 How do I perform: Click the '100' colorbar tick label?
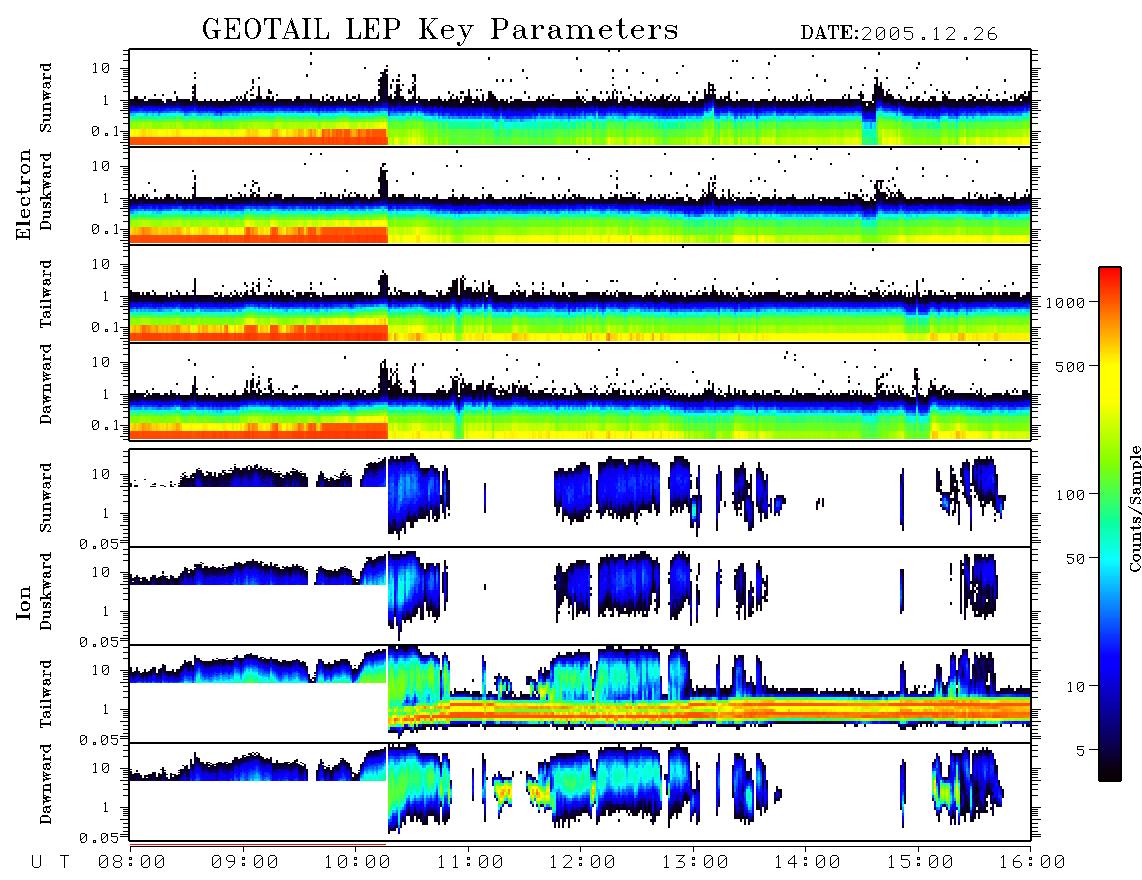pos(1070,495)
